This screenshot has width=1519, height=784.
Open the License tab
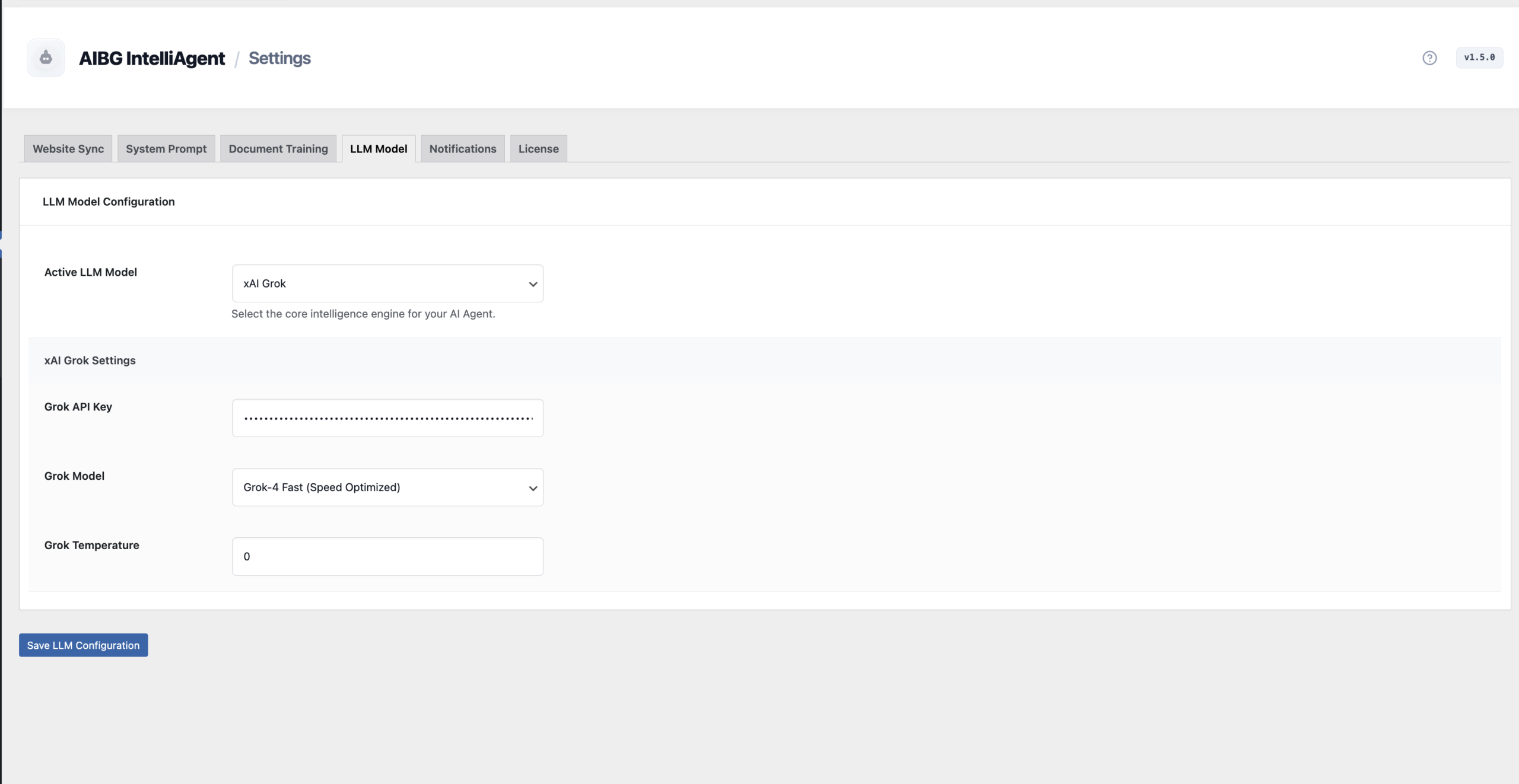coord(538,148)
